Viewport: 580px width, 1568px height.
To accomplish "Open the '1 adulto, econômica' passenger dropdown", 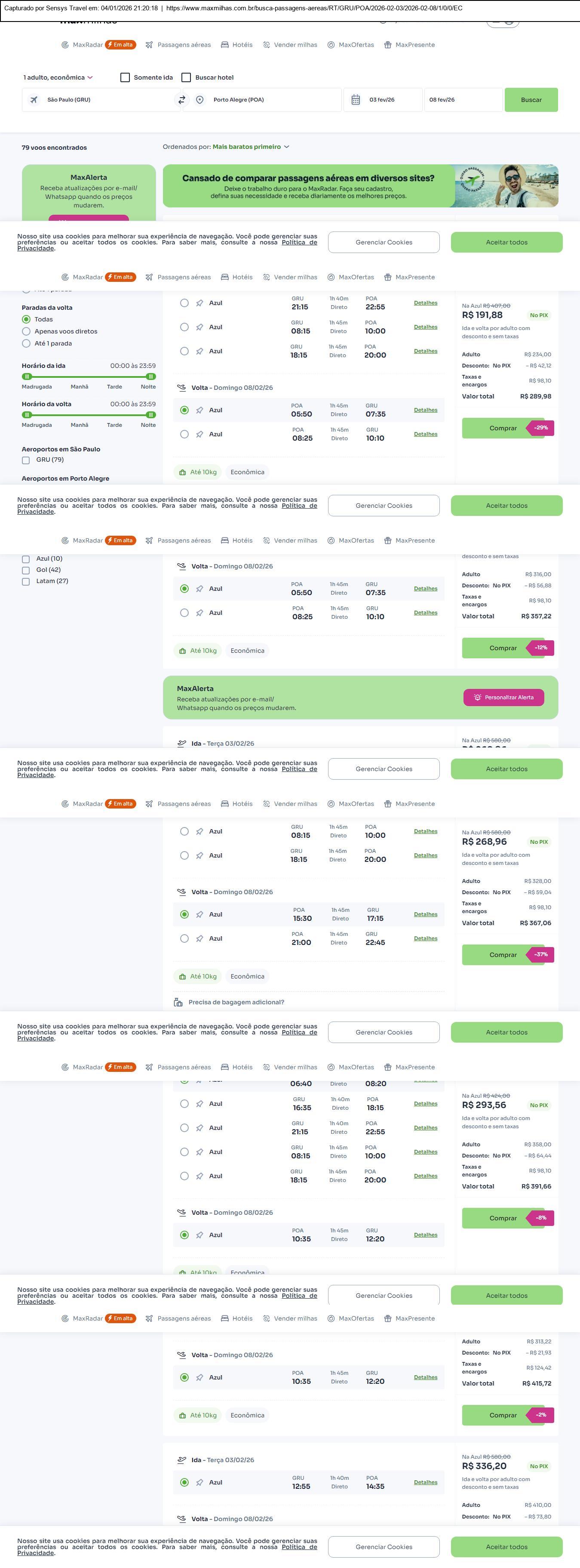I will 58,77.
